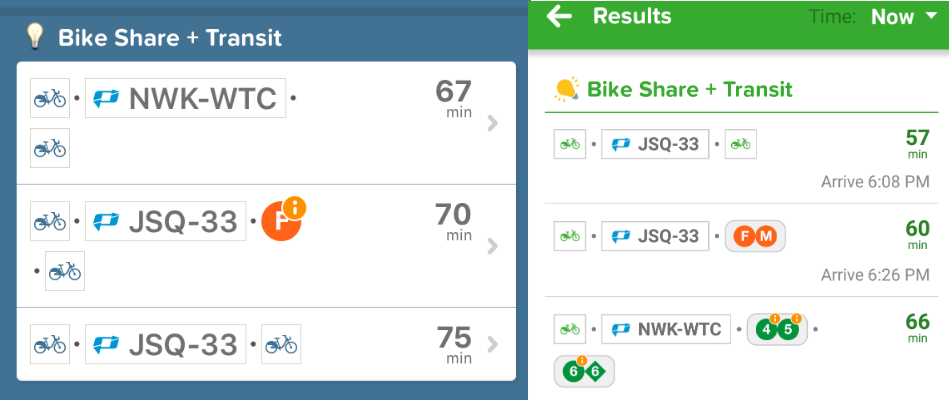Click the second-row bike icon of the 70 min route

tap(65, 271)
